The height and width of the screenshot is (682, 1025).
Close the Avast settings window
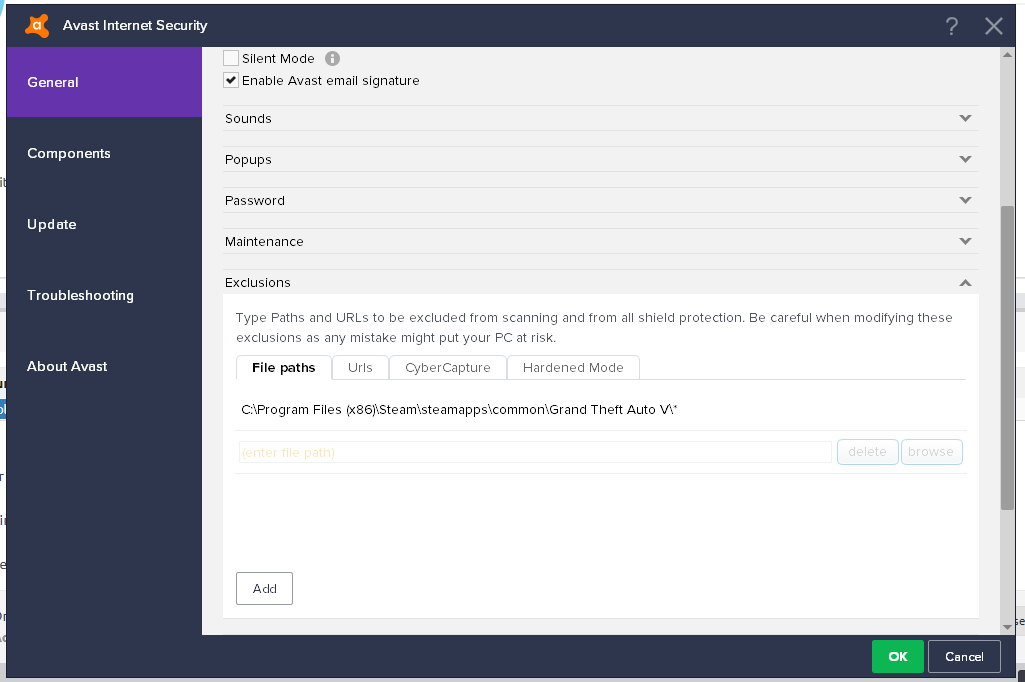point(993,26)
